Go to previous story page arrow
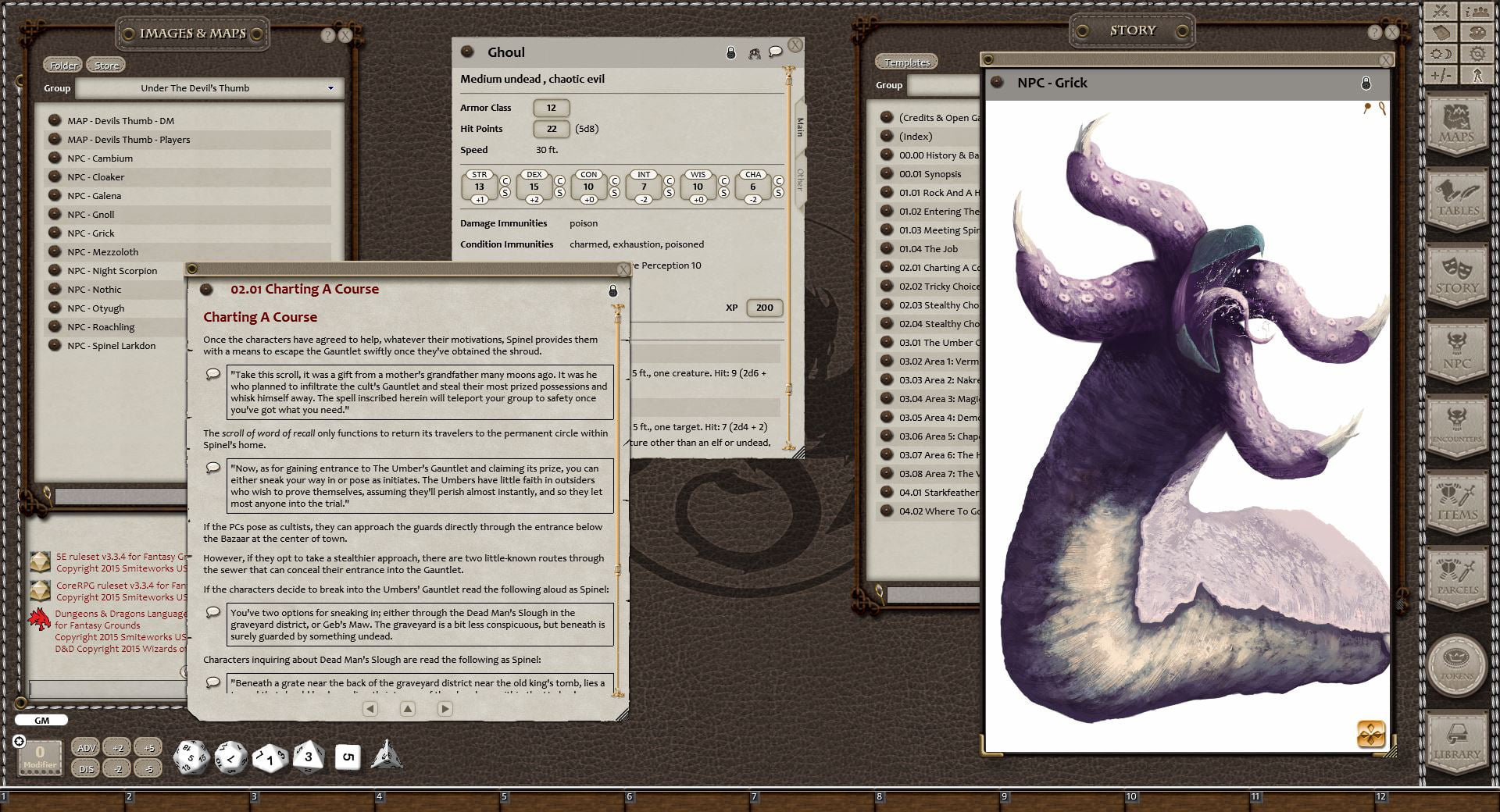The width and height of the screenshot is (1500, 812). [x=370, y=709]
